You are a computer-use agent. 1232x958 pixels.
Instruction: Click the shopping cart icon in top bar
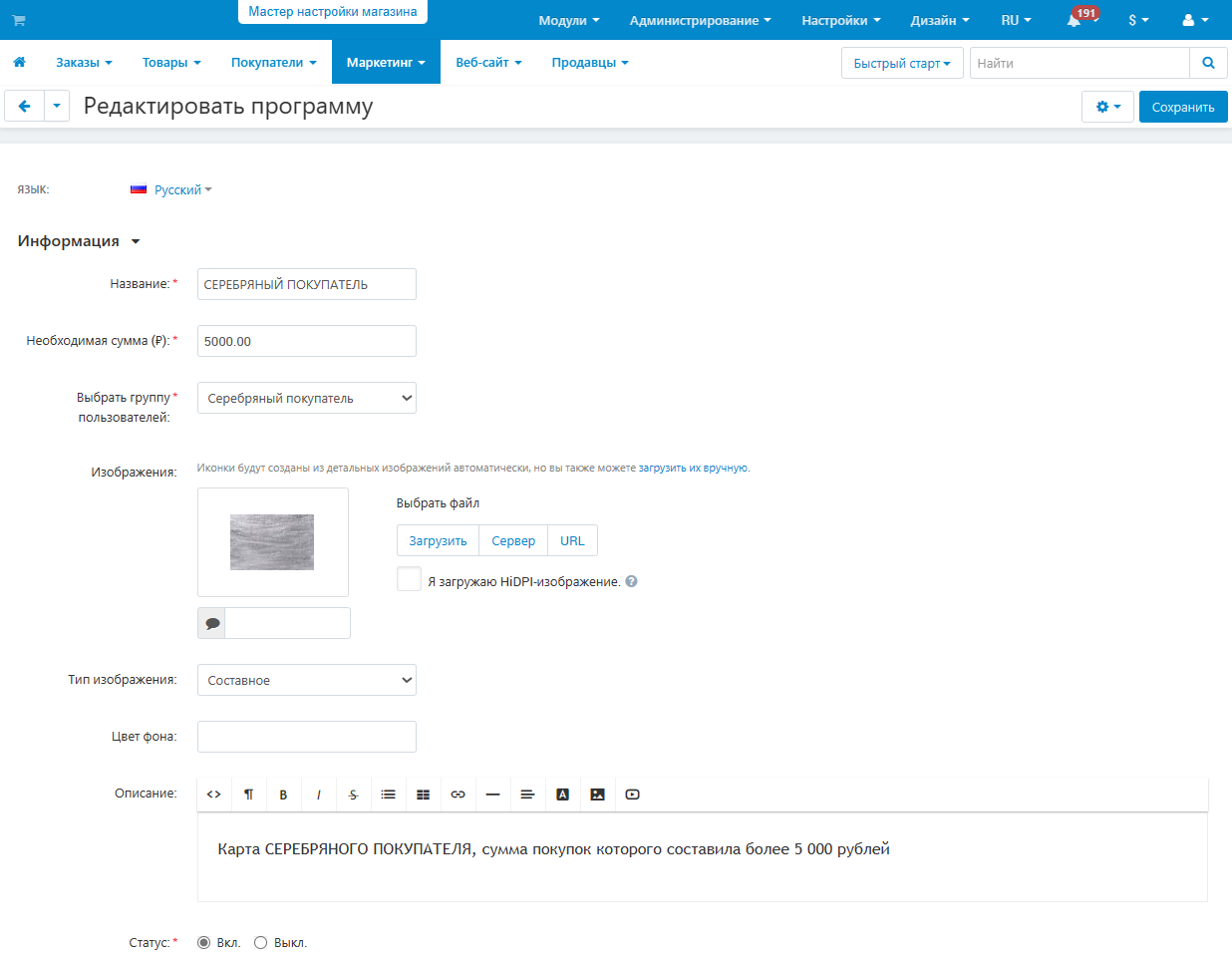point(19,20)
